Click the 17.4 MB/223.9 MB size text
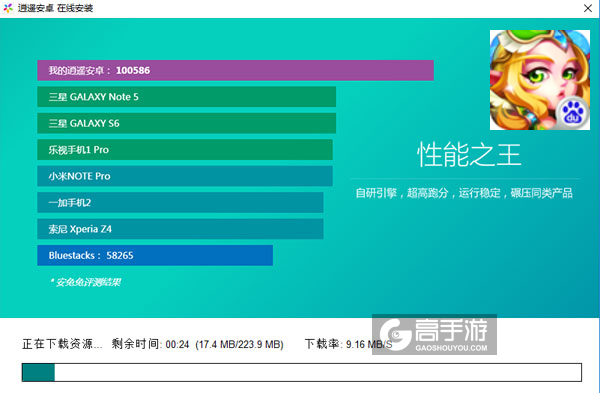This screenshot has height=393, width=600. tap(240, 344)
